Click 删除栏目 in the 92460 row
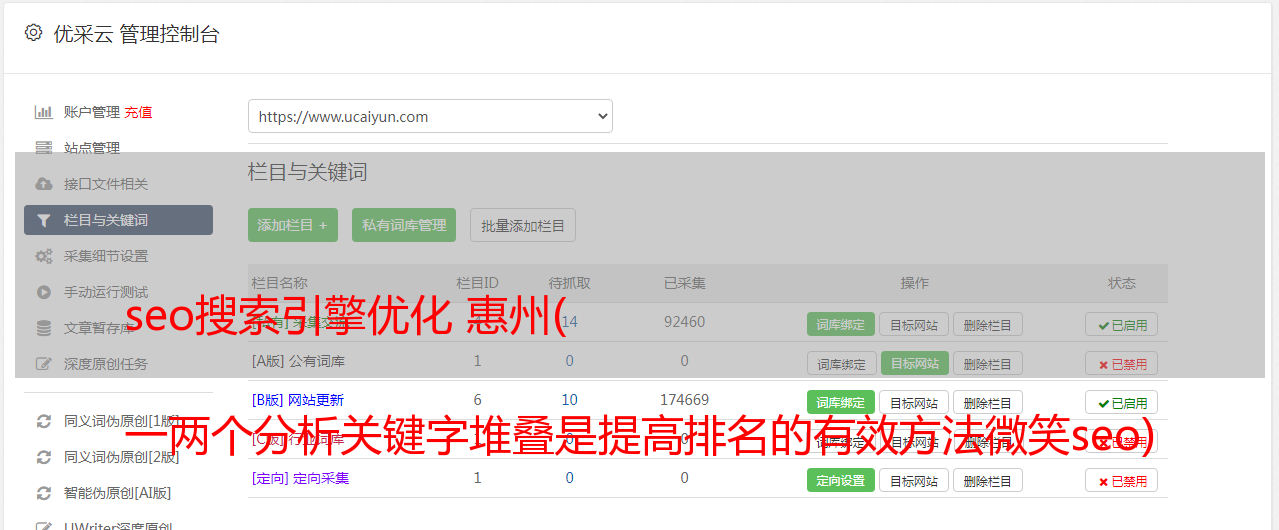 click(x=987, y=324)
